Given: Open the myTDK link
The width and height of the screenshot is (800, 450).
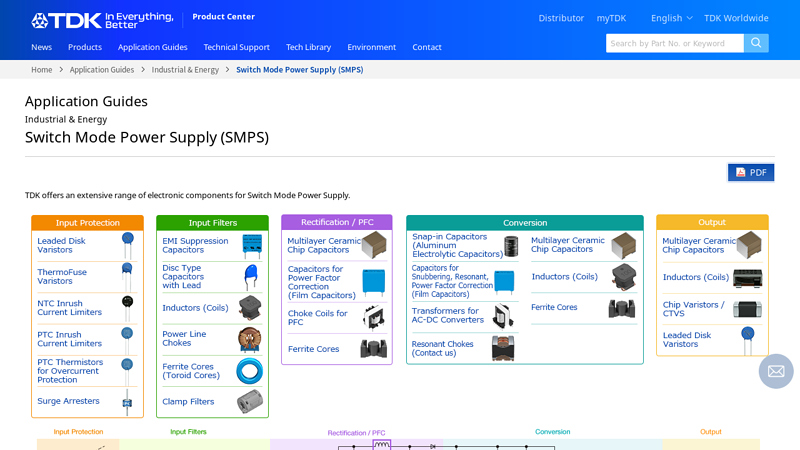Looking at the screenshot, I should pyautogui.click(x=611, y=18).
